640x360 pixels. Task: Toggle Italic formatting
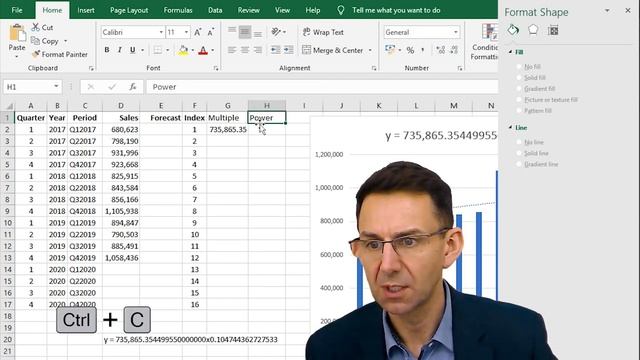(x=120, y=50)
